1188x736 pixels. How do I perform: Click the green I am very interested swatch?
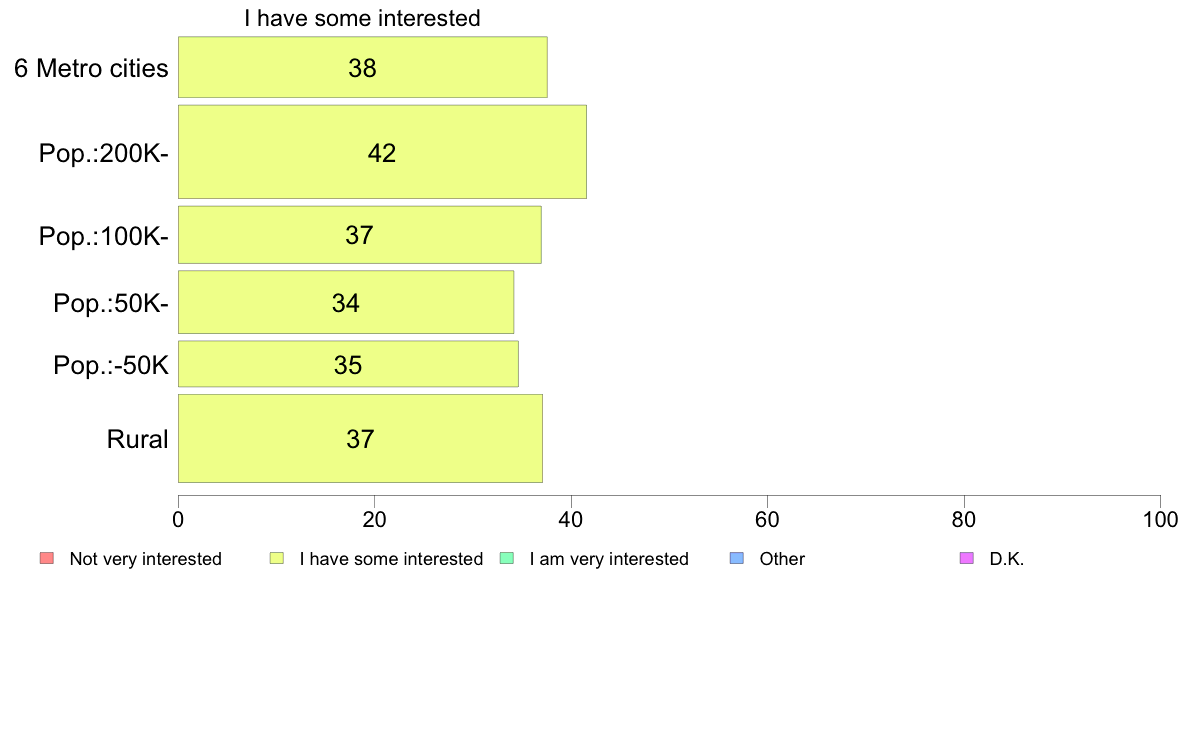pyautogui.click(x=507, y=559)
